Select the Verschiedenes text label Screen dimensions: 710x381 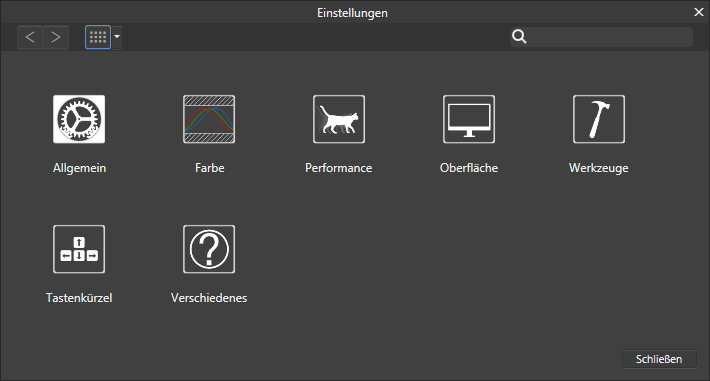pyautogui.click(x=209, y=298)
